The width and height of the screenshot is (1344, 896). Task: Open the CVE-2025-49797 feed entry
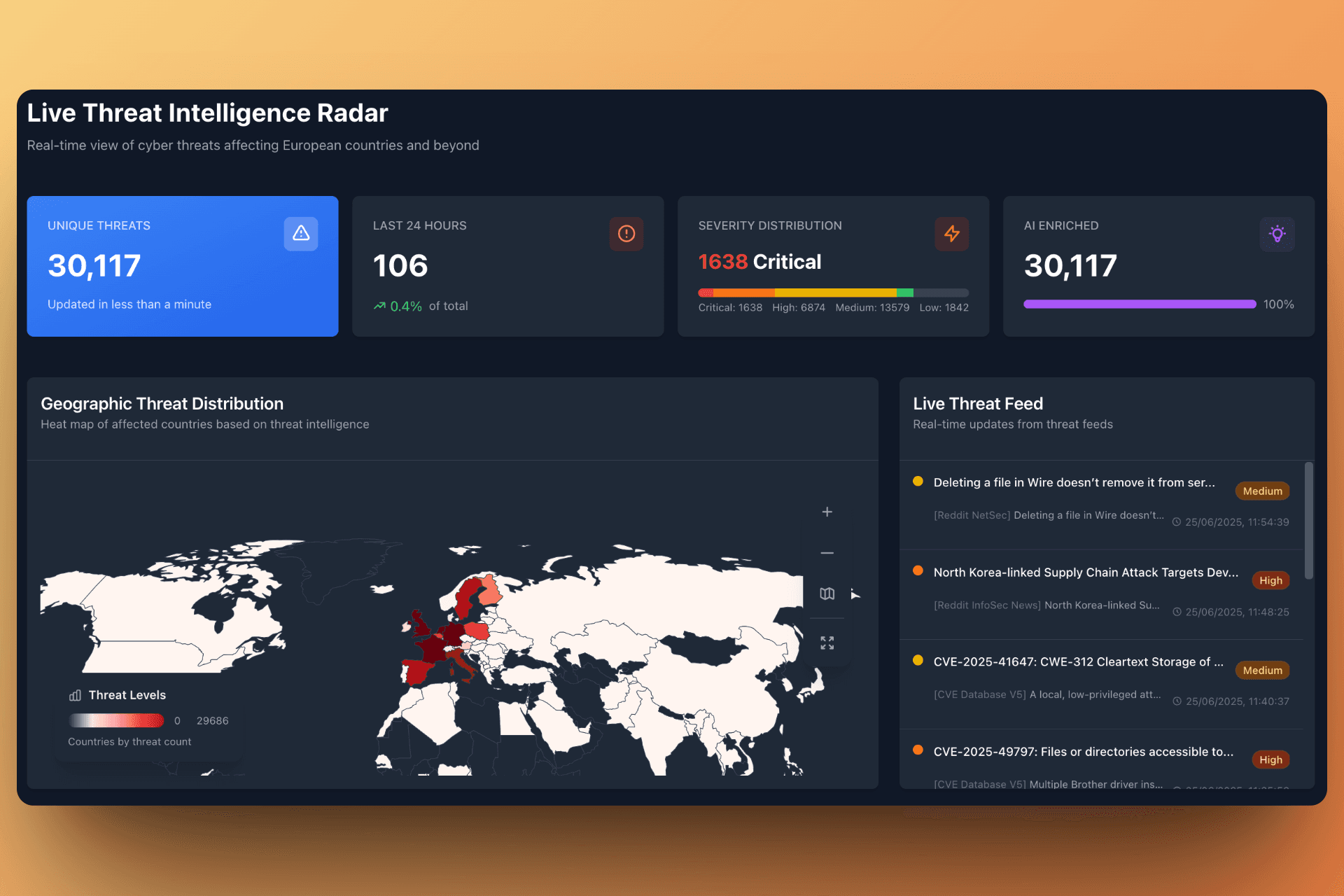coord(1084,752)
